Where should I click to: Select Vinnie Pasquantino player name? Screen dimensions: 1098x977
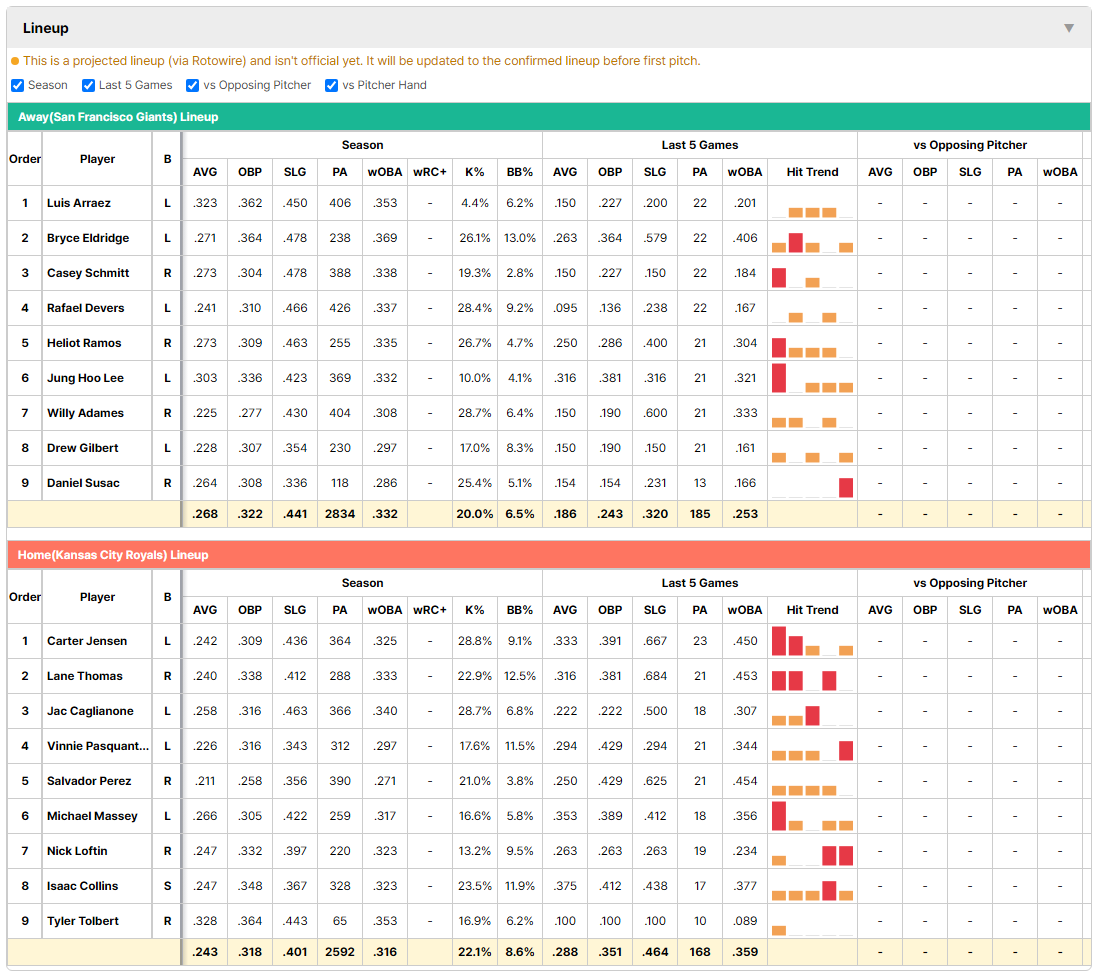[x=97, y=746]
